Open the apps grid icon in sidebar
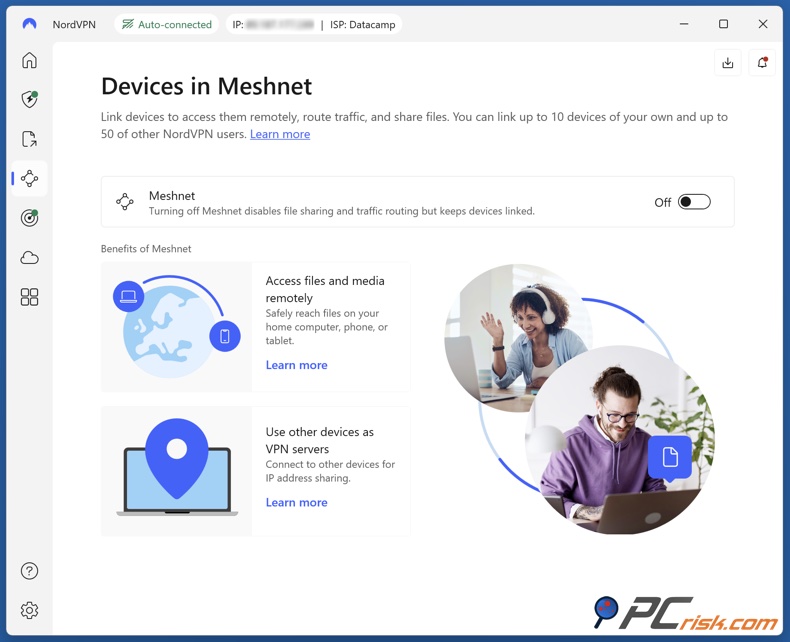The width and height of the screenshot is (790, 642). pyautogui.click(x=29, y=297)
